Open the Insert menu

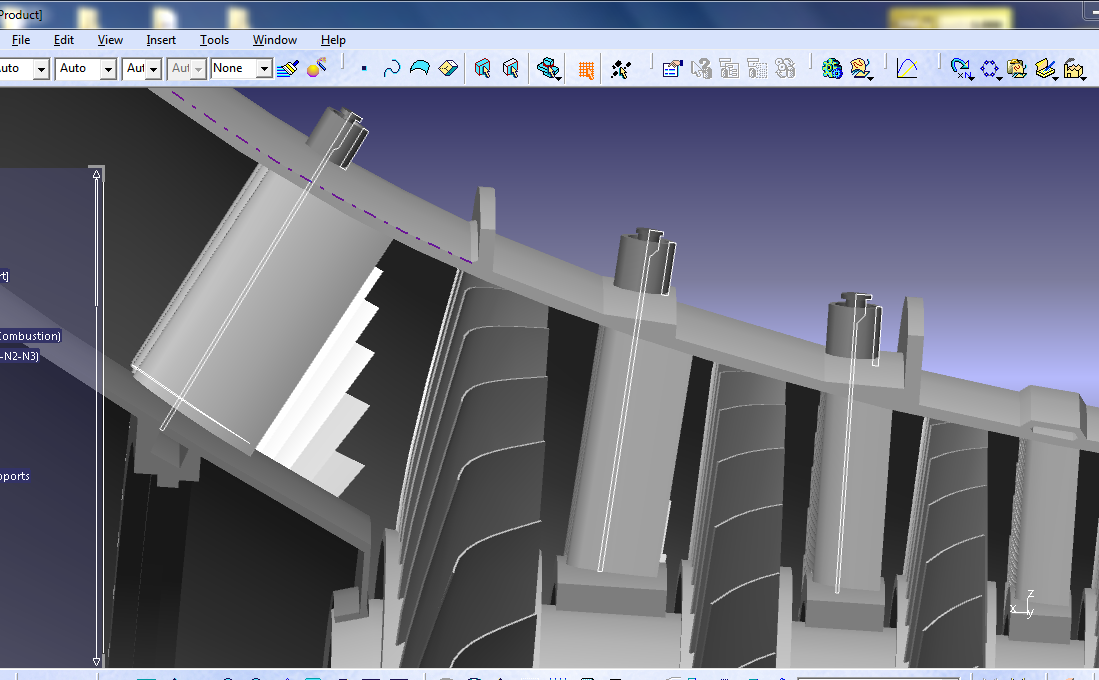point(161,40)
